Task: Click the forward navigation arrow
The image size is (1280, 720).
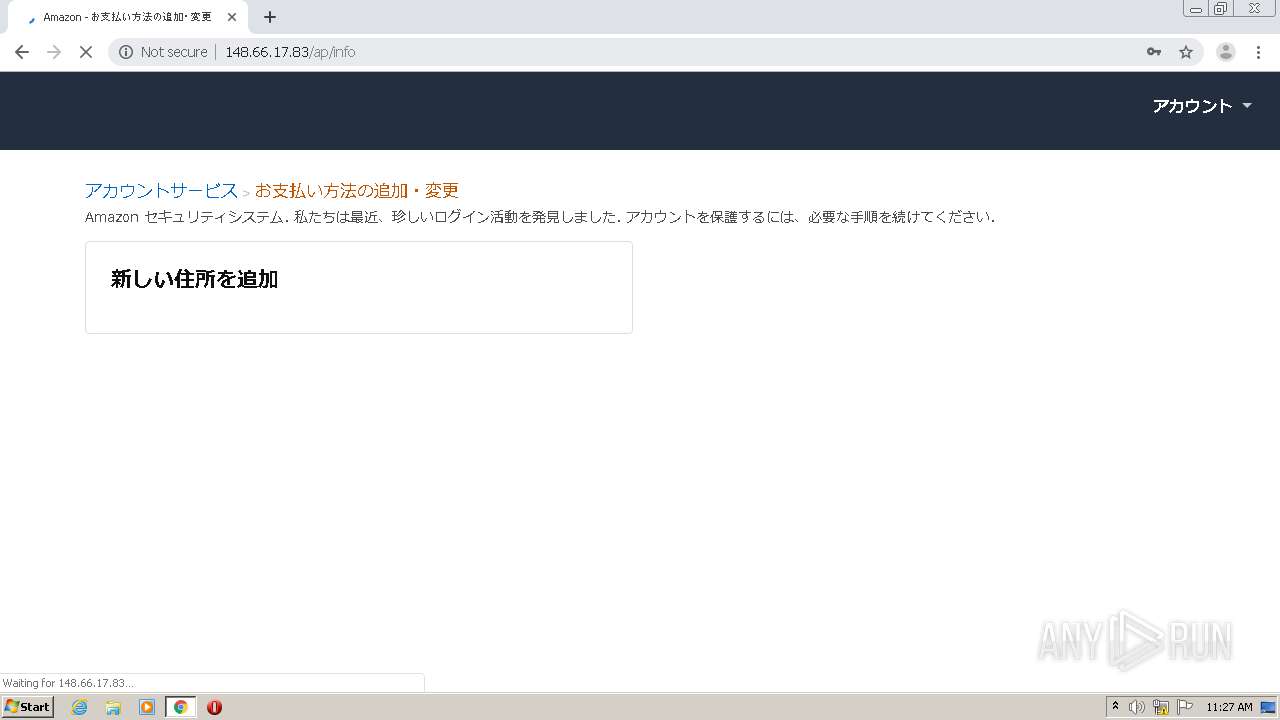Action: pos(54,52)
